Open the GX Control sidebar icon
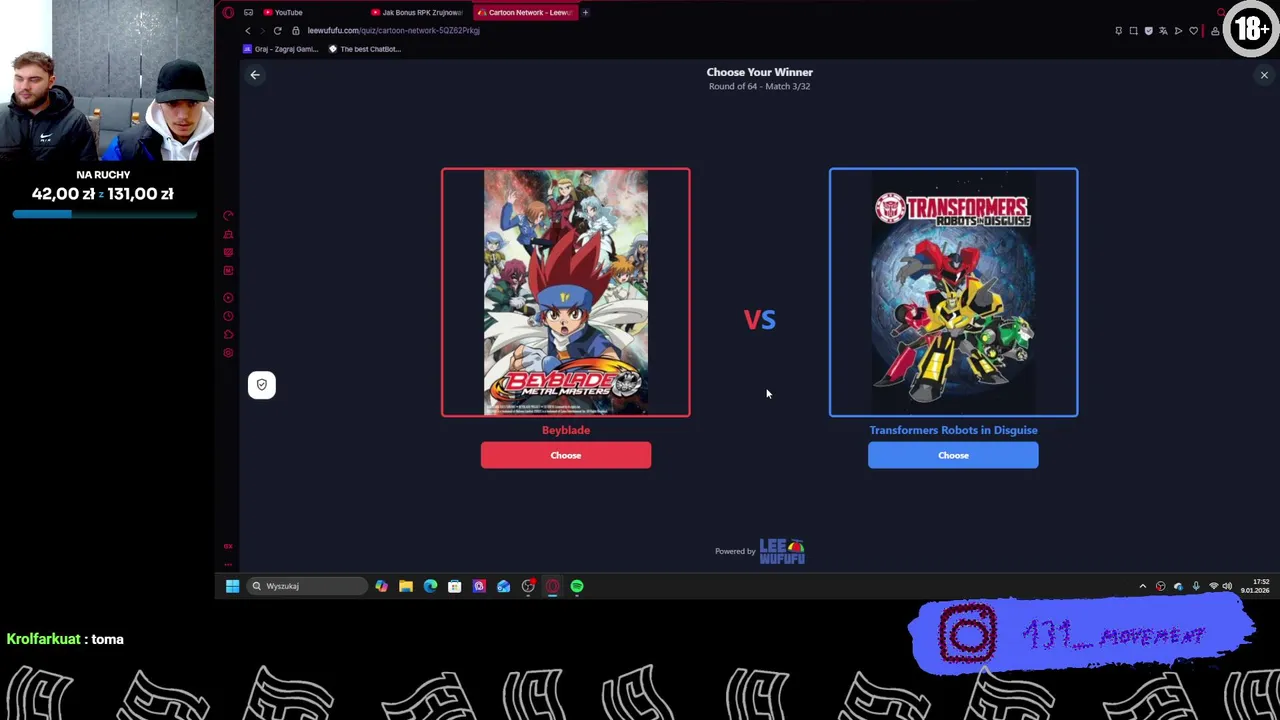 tap(228, 215)
